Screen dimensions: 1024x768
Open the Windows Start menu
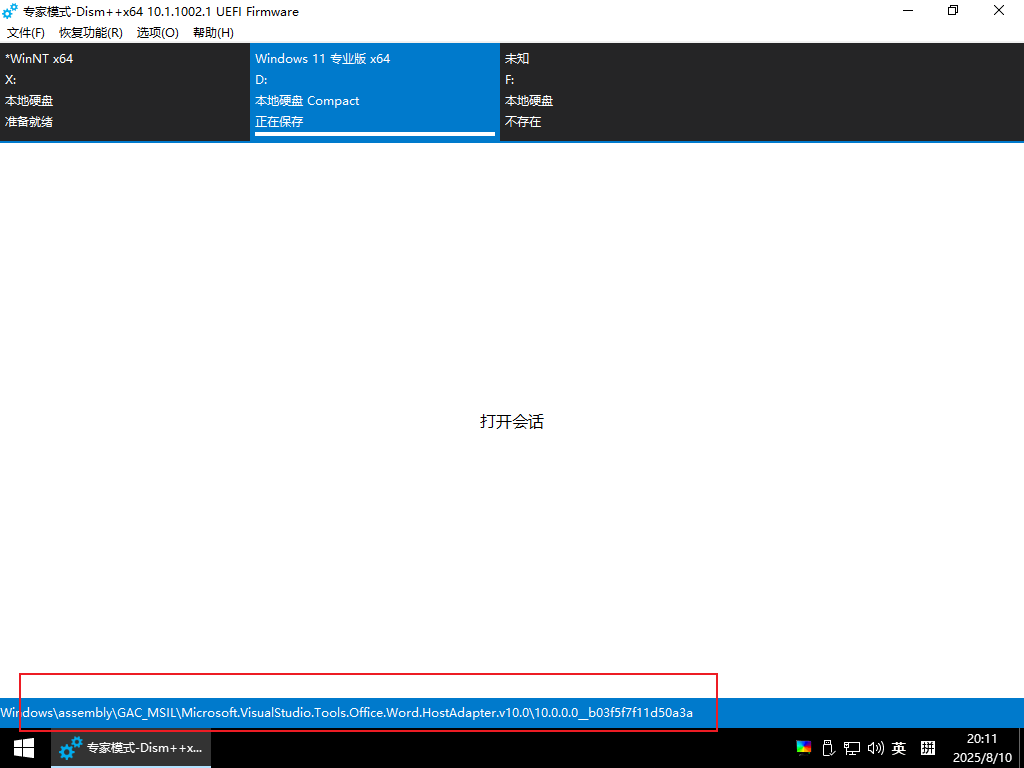tap(24, 748)
